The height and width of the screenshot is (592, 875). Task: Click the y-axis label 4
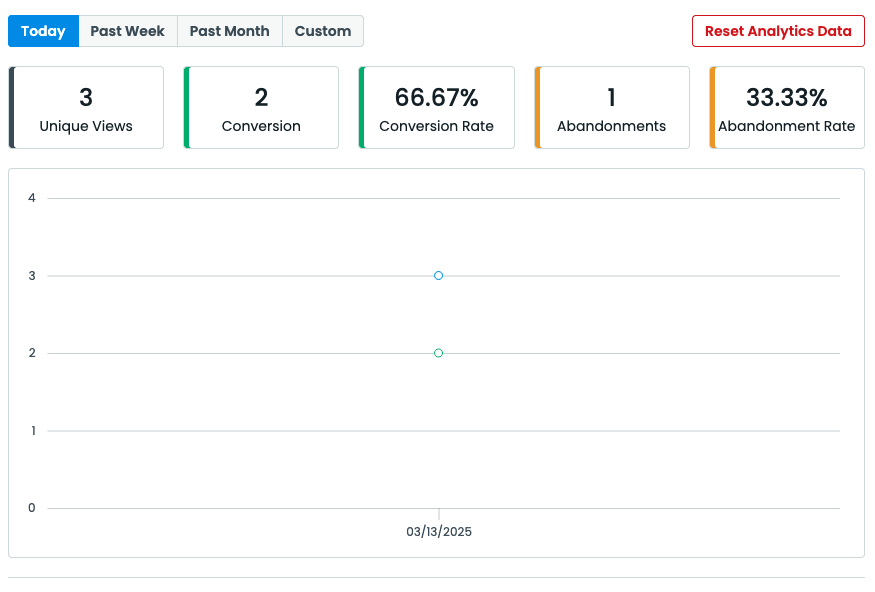pos(32,198)
